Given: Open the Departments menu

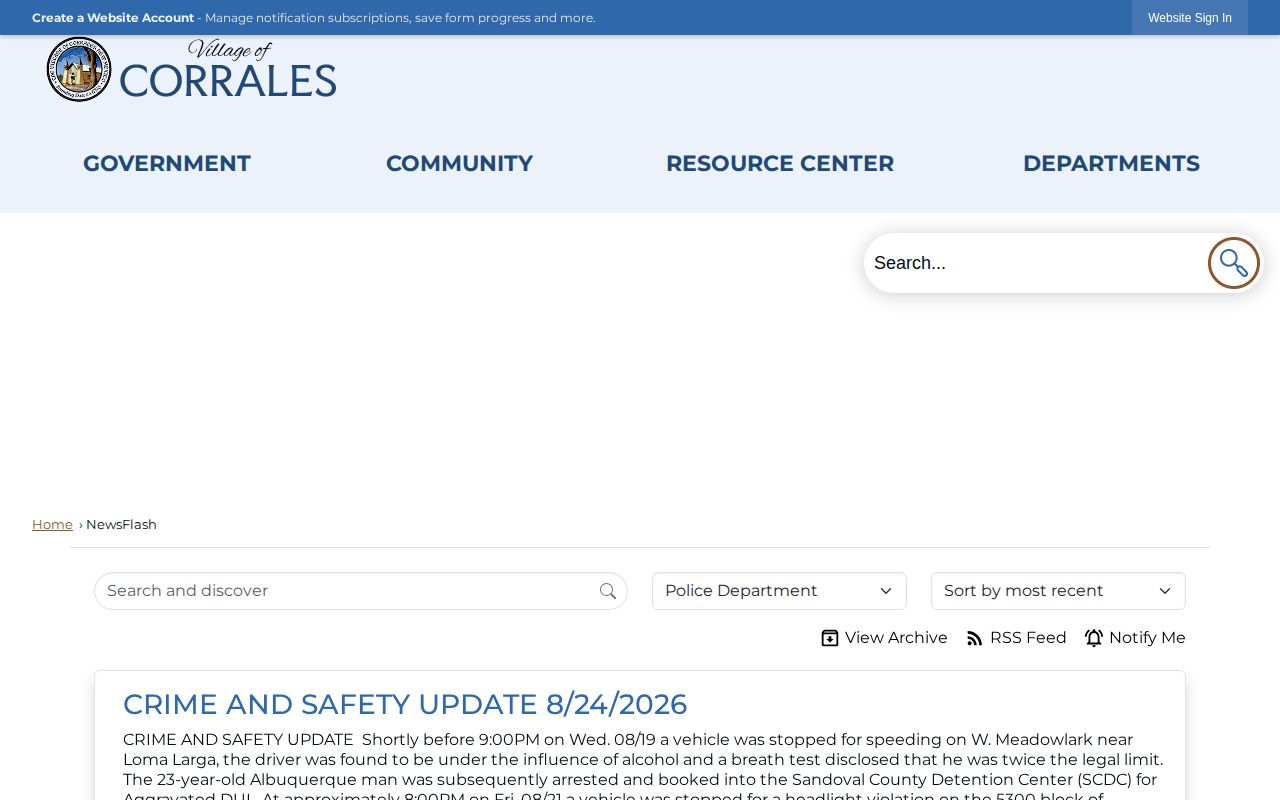Looking at the screenshot, I should click(x=1111, y=163).
